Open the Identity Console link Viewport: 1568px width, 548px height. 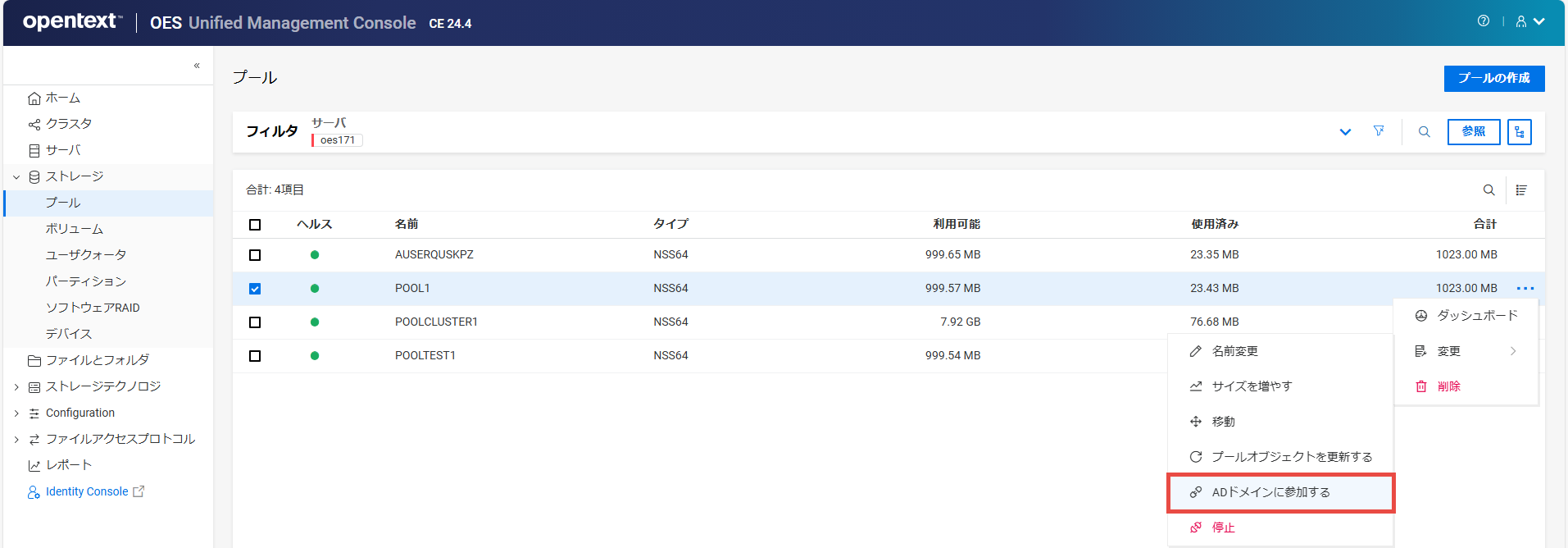point(87,492)
